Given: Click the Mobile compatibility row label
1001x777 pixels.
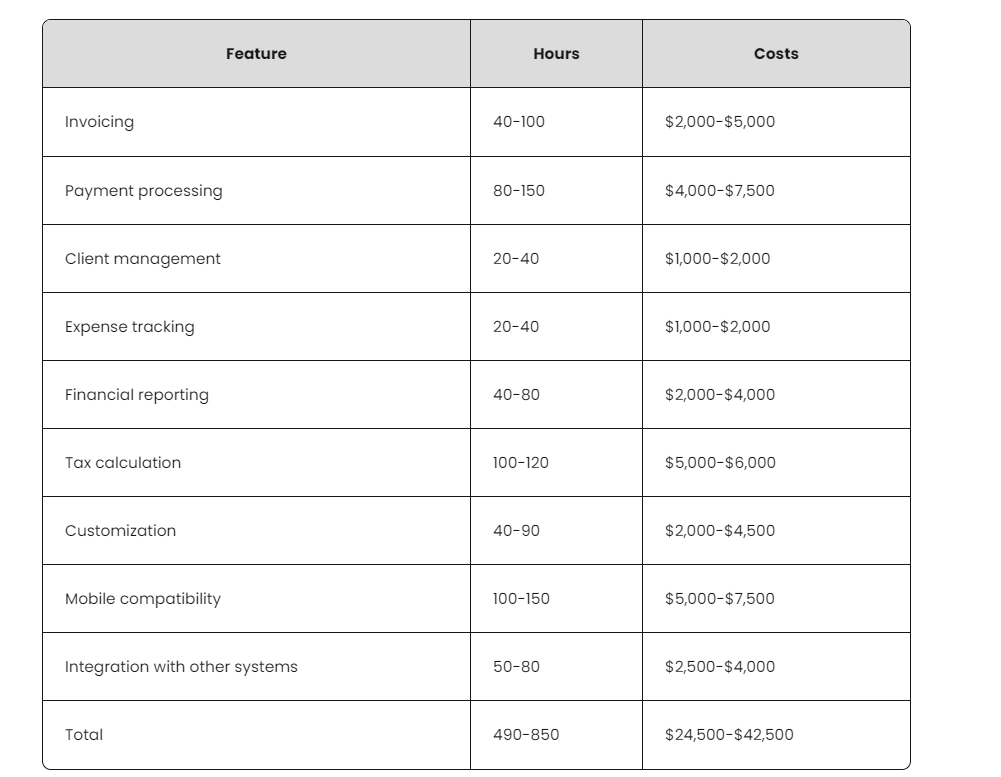Looking at the screenshot, I should (142, 598).
